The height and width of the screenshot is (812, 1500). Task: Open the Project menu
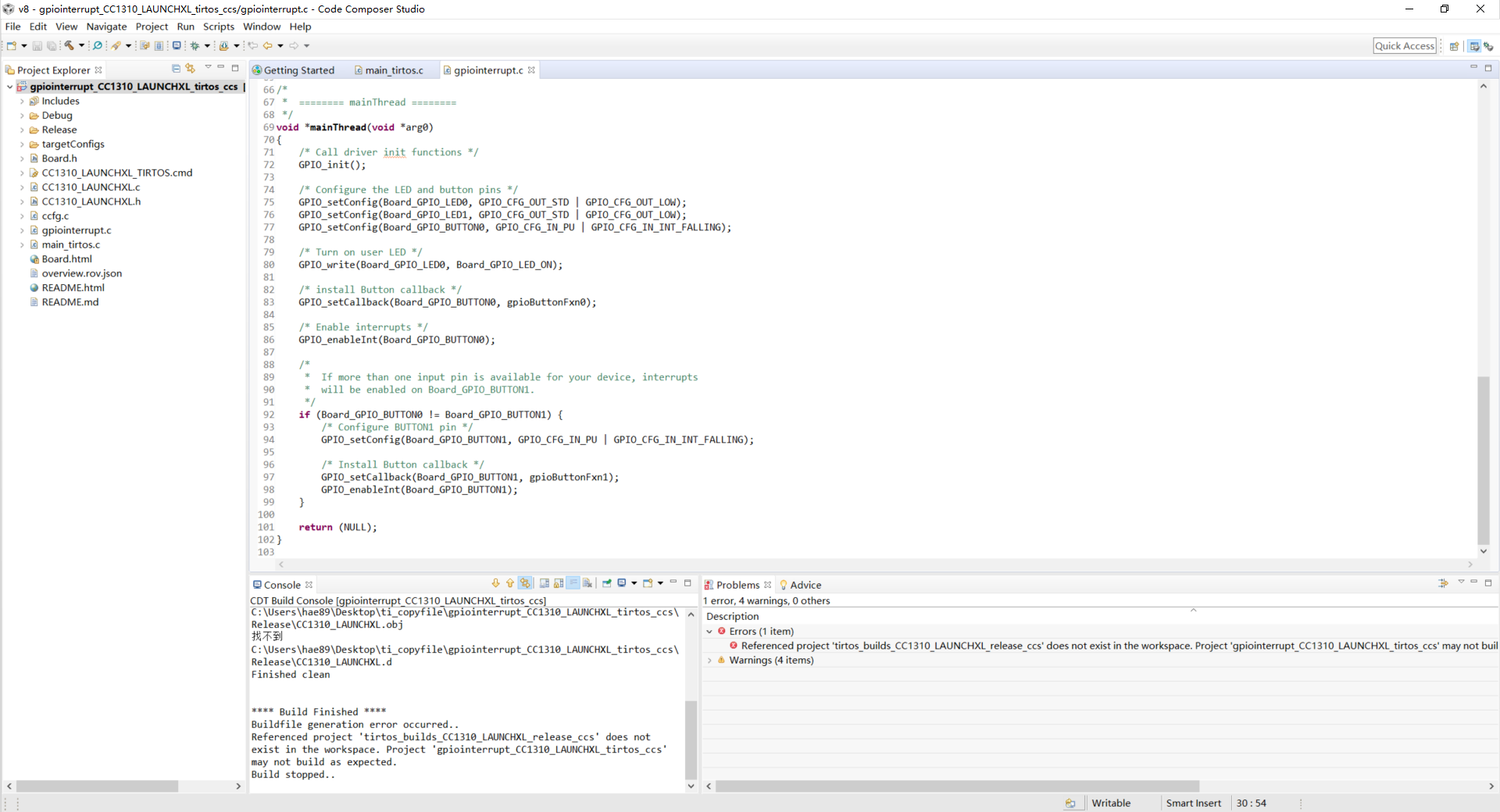pyautogui.click(x=152, y=27)
